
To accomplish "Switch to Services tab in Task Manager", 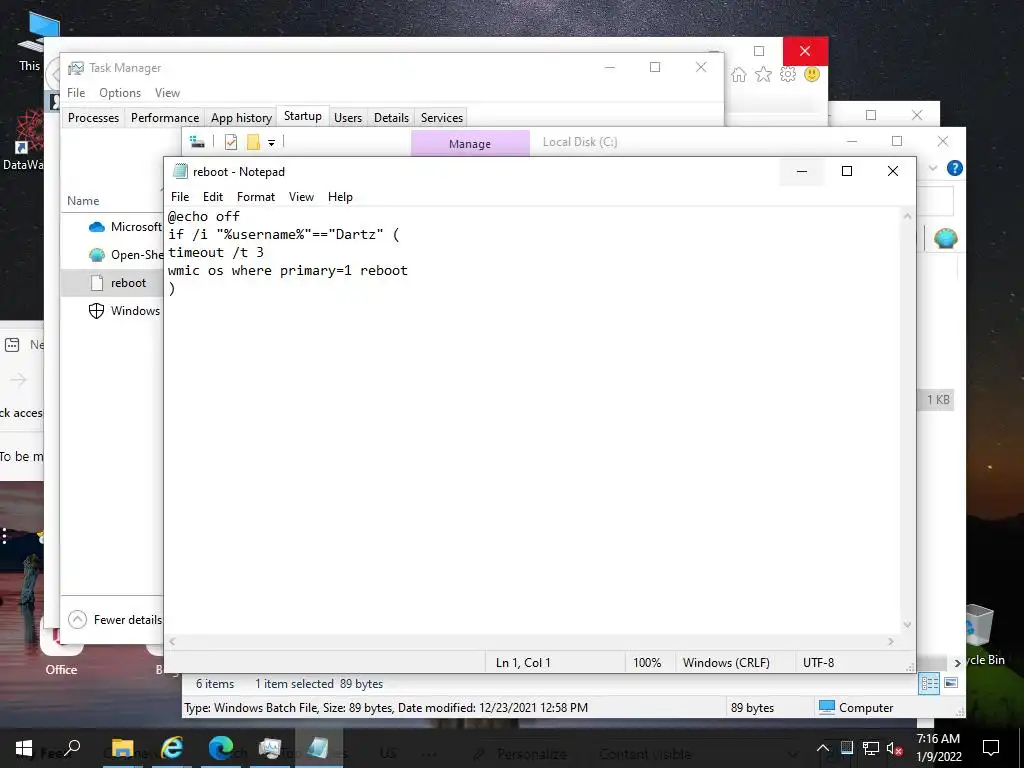I will (x=441, y=118).
